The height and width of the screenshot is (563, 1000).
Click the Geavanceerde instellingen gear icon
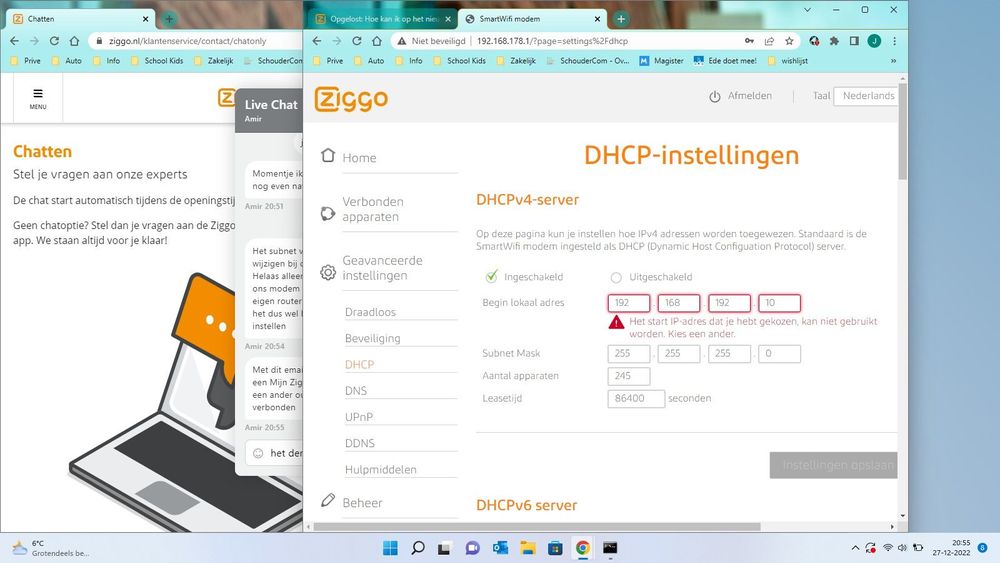point(328,272)
